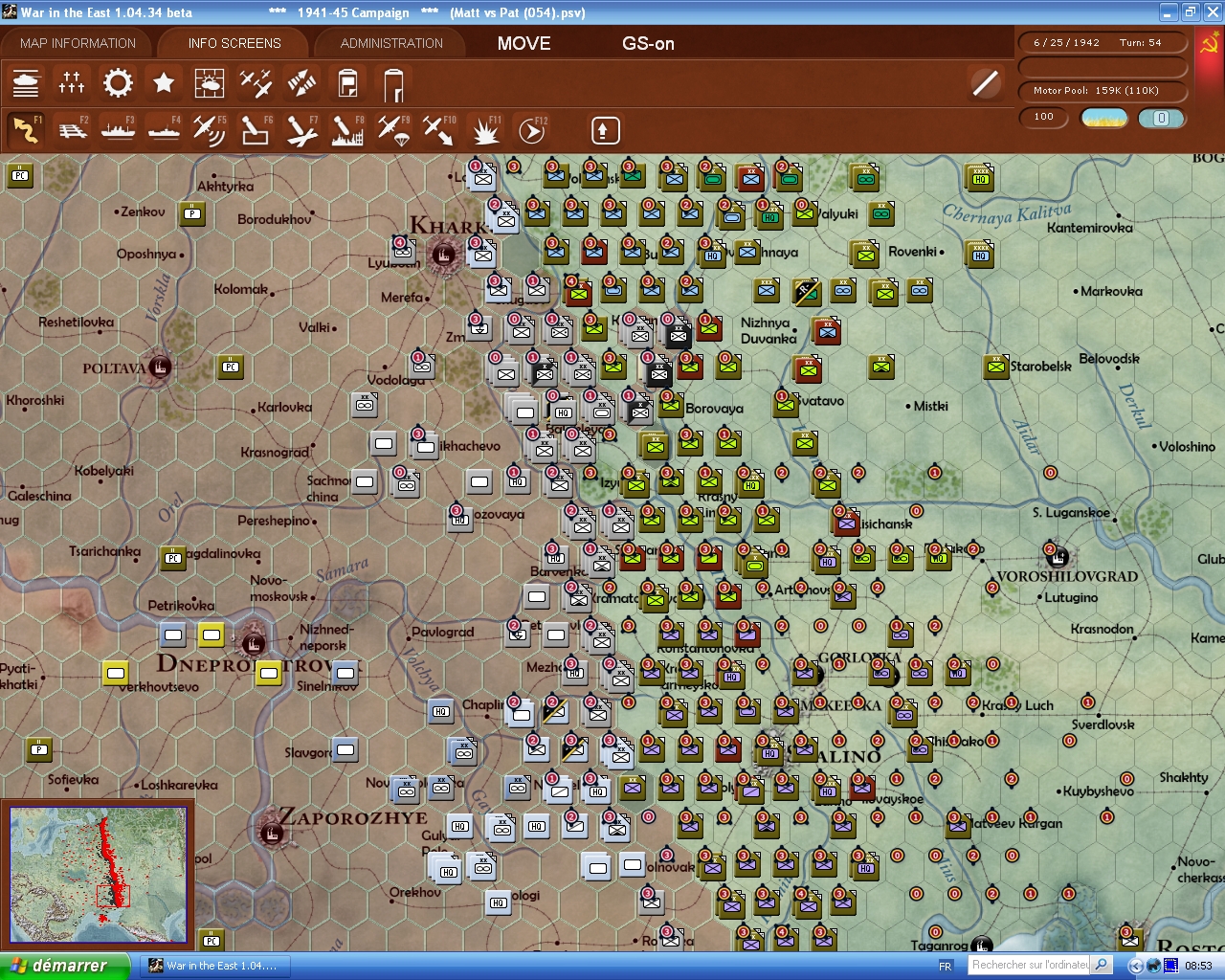The height and width of the screenshot is (980, 1225).
Task: Open the ADMINISTRATION tab
Action: 391,43
